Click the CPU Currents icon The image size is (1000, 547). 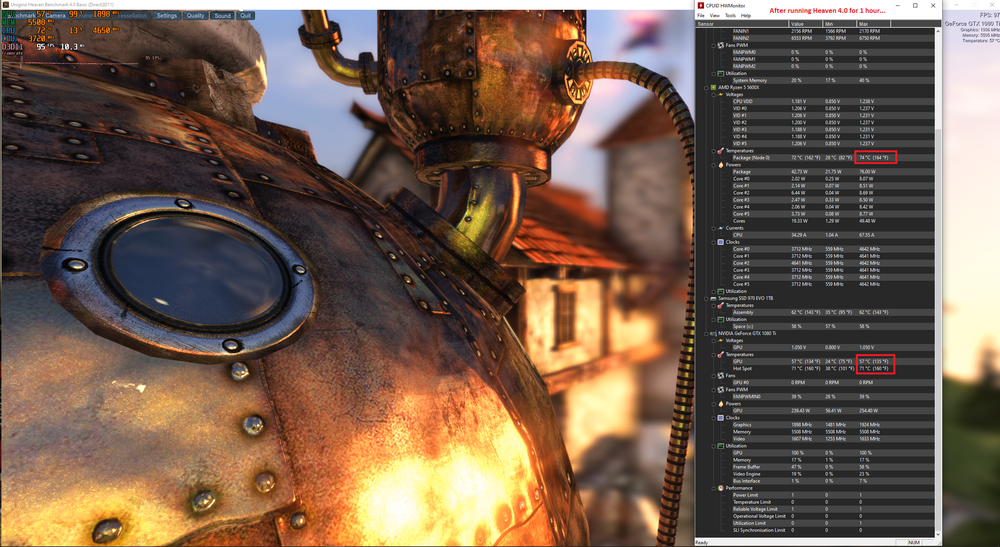[721, 228]
